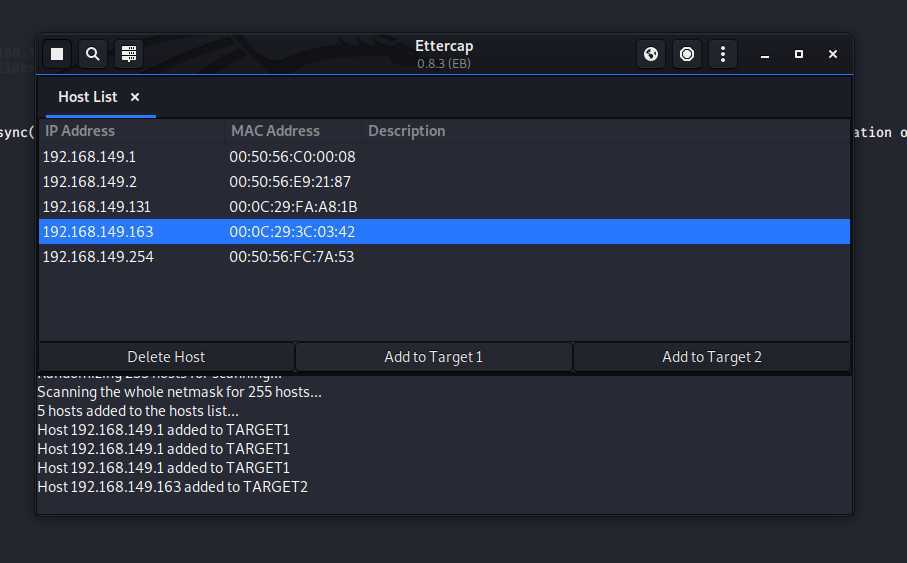Stop MITM attack using the circular icon

[687, 54]
